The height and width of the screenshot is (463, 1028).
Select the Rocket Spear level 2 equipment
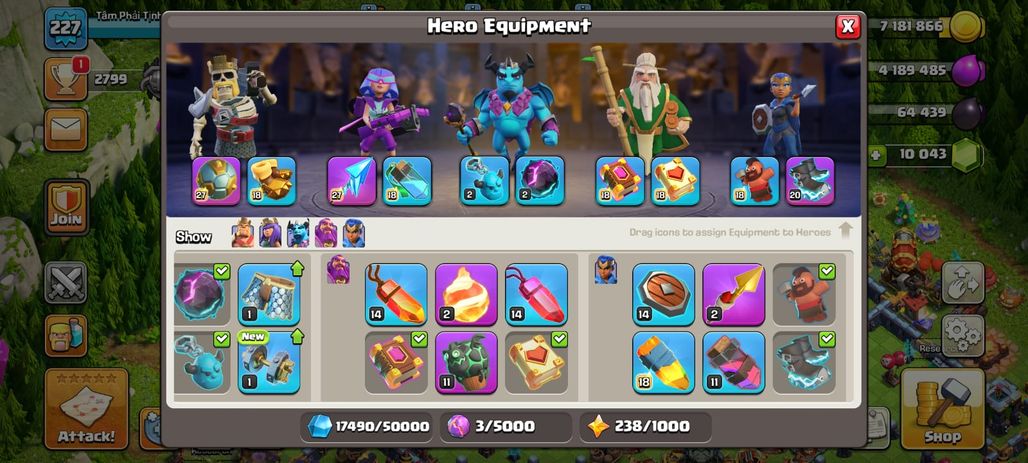tap(734, 294)
